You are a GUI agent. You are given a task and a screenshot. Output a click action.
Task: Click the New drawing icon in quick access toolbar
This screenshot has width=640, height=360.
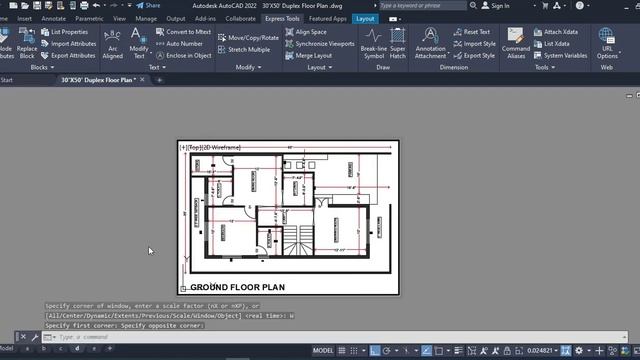(x=13, y=6)
